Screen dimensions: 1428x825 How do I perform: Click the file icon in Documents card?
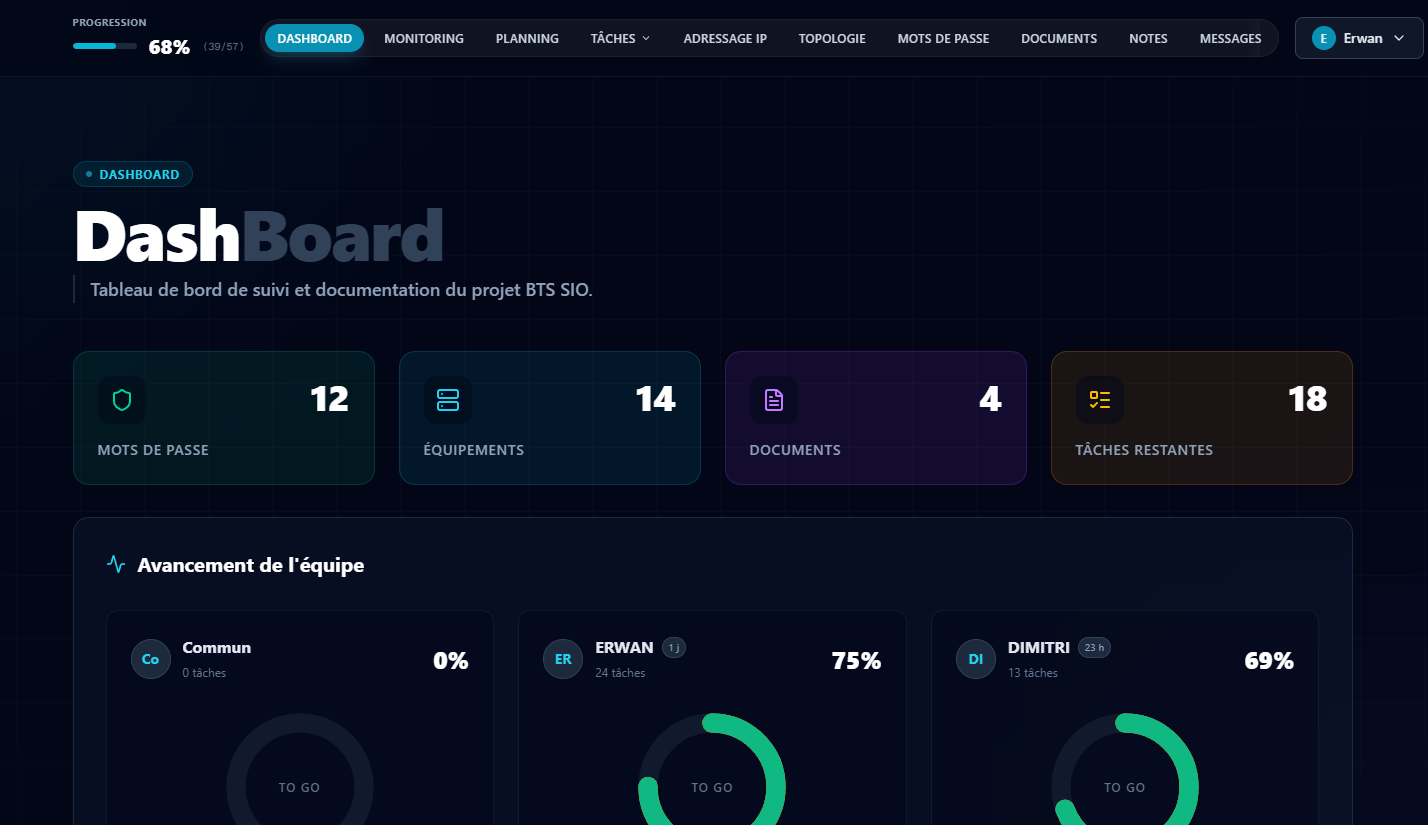(x=774, y=400)
